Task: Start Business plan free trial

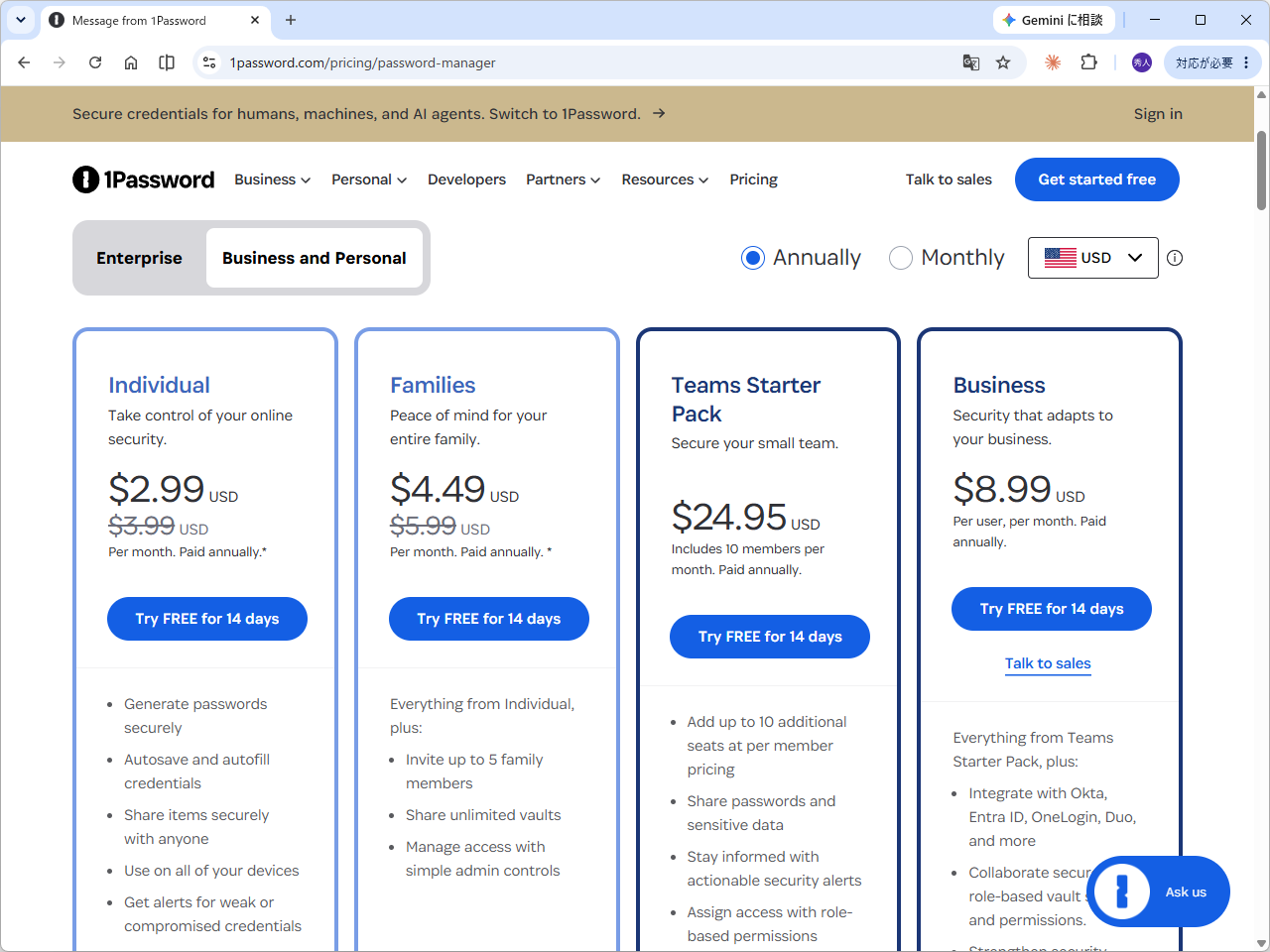Action: [x=1052, y=609]
